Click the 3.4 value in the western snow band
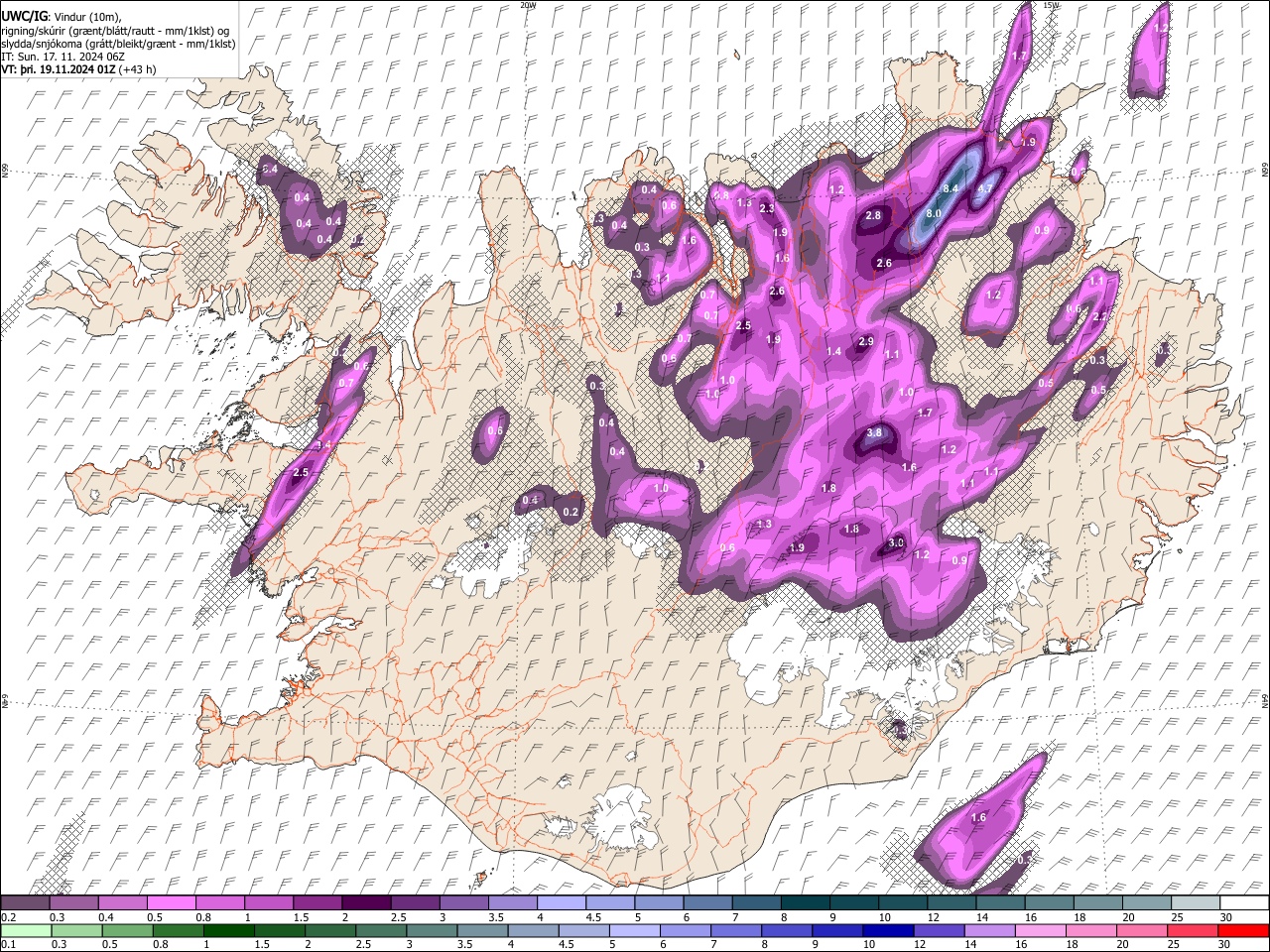Image resolution: width=1270 pixels, height=952 pixels. coord(323,444)
